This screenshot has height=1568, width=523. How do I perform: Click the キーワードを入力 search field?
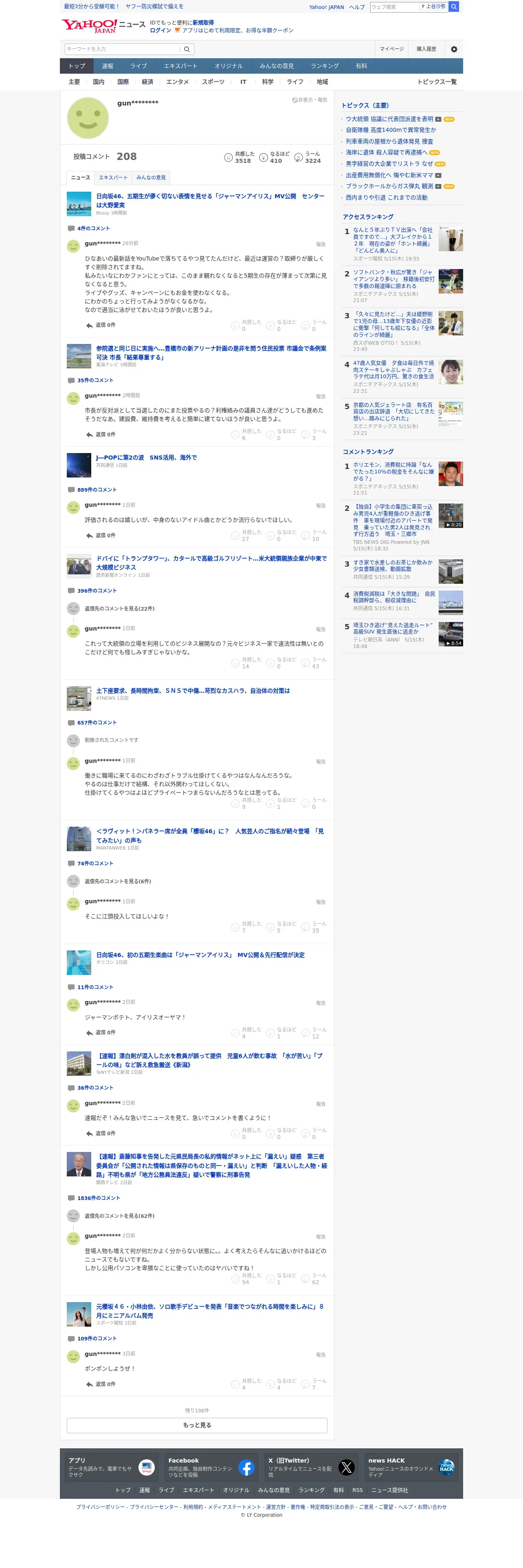(x=122, y=49)
